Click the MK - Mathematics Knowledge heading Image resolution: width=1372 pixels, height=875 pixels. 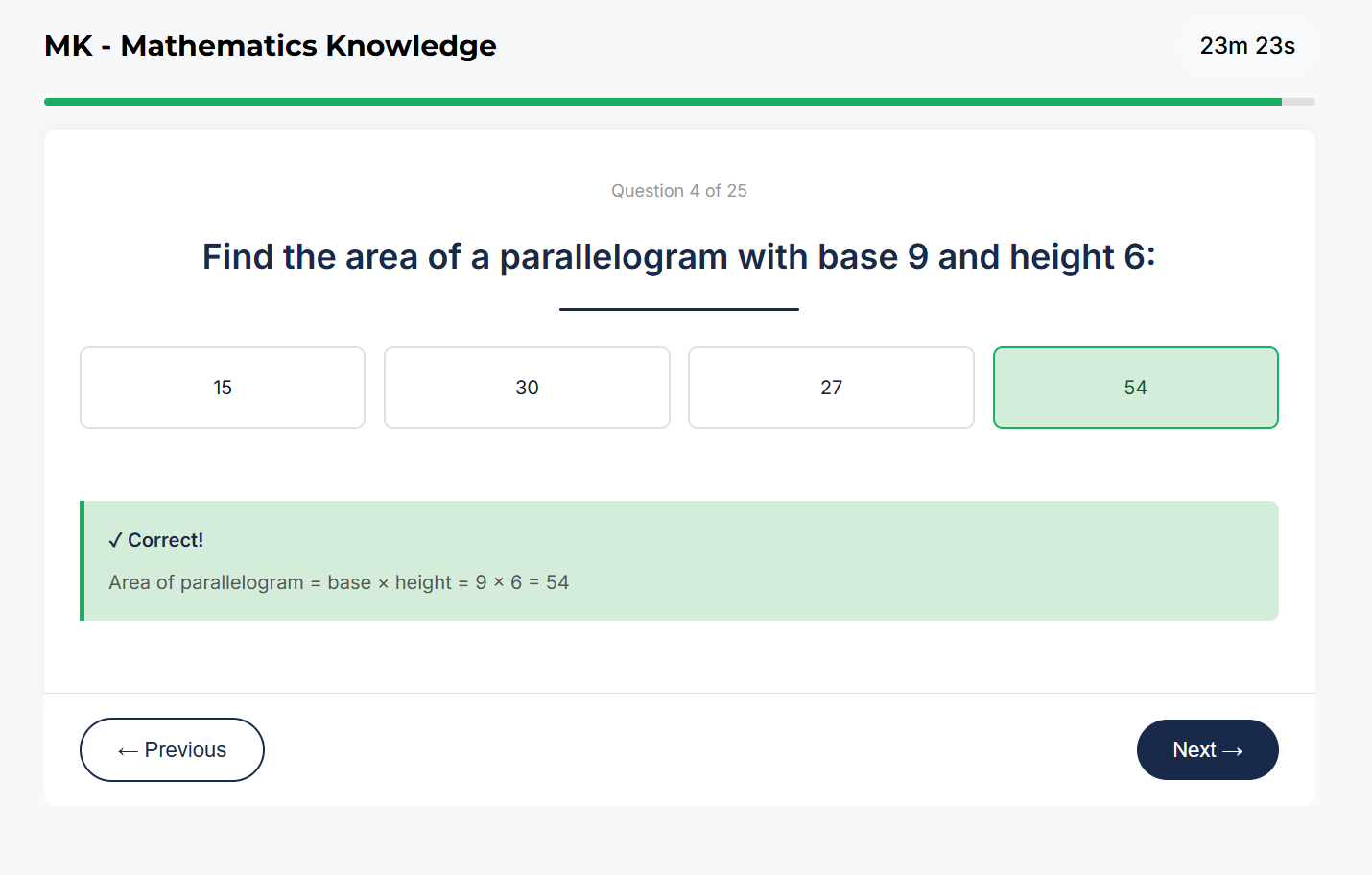coord(270,45)
